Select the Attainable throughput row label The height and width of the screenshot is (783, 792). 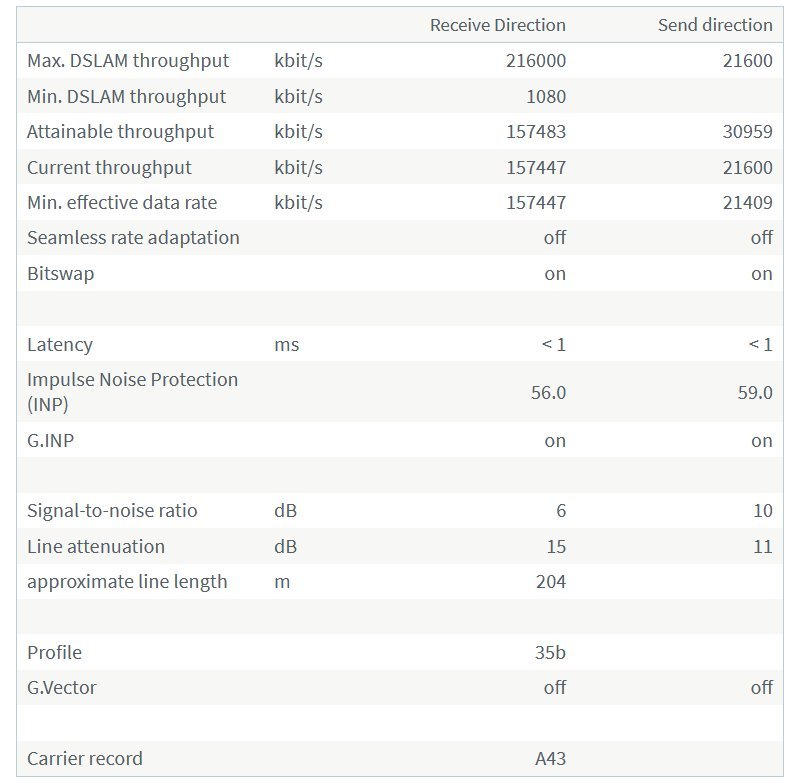[120, 132]
